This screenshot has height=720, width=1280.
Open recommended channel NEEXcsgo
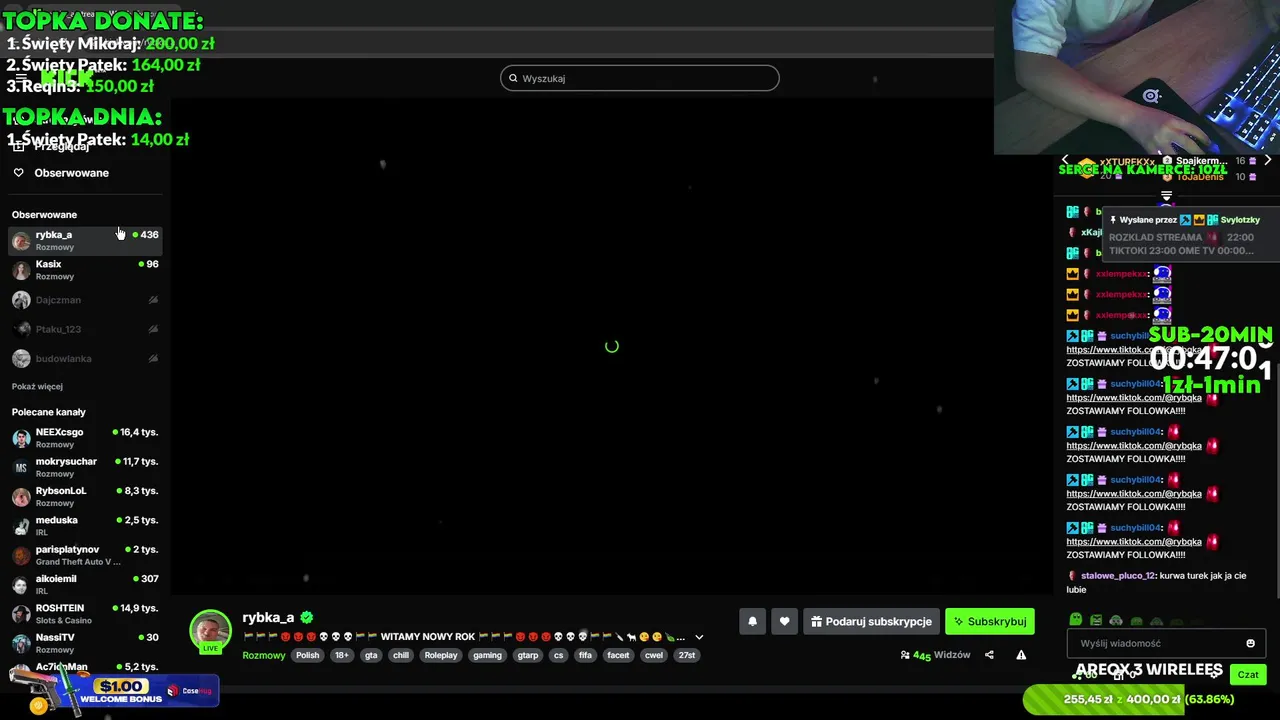pos(84,438)
